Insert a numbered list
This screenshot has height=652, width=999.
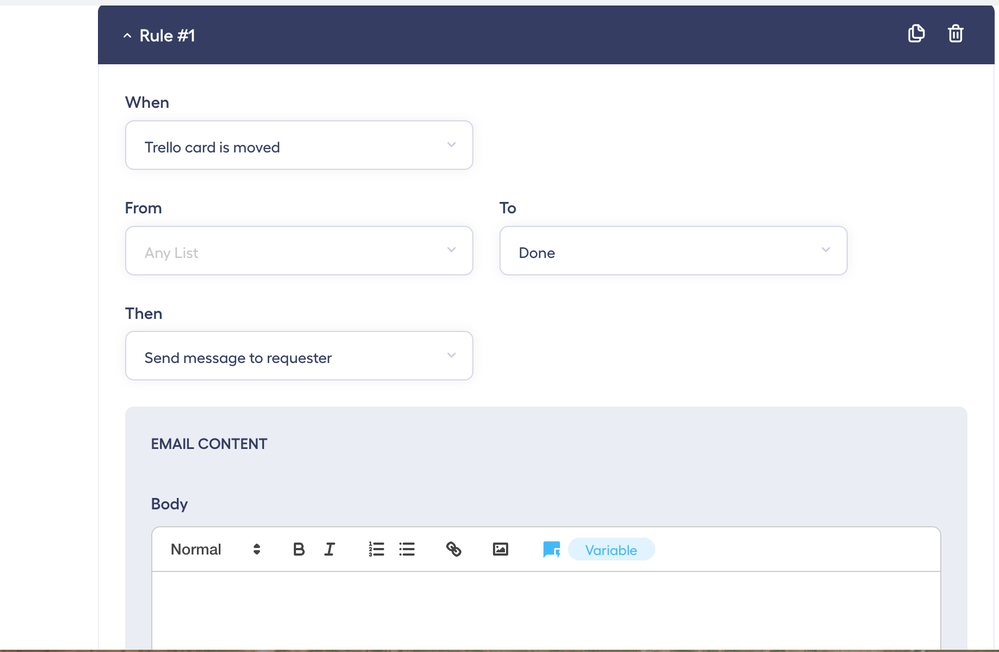376,549
